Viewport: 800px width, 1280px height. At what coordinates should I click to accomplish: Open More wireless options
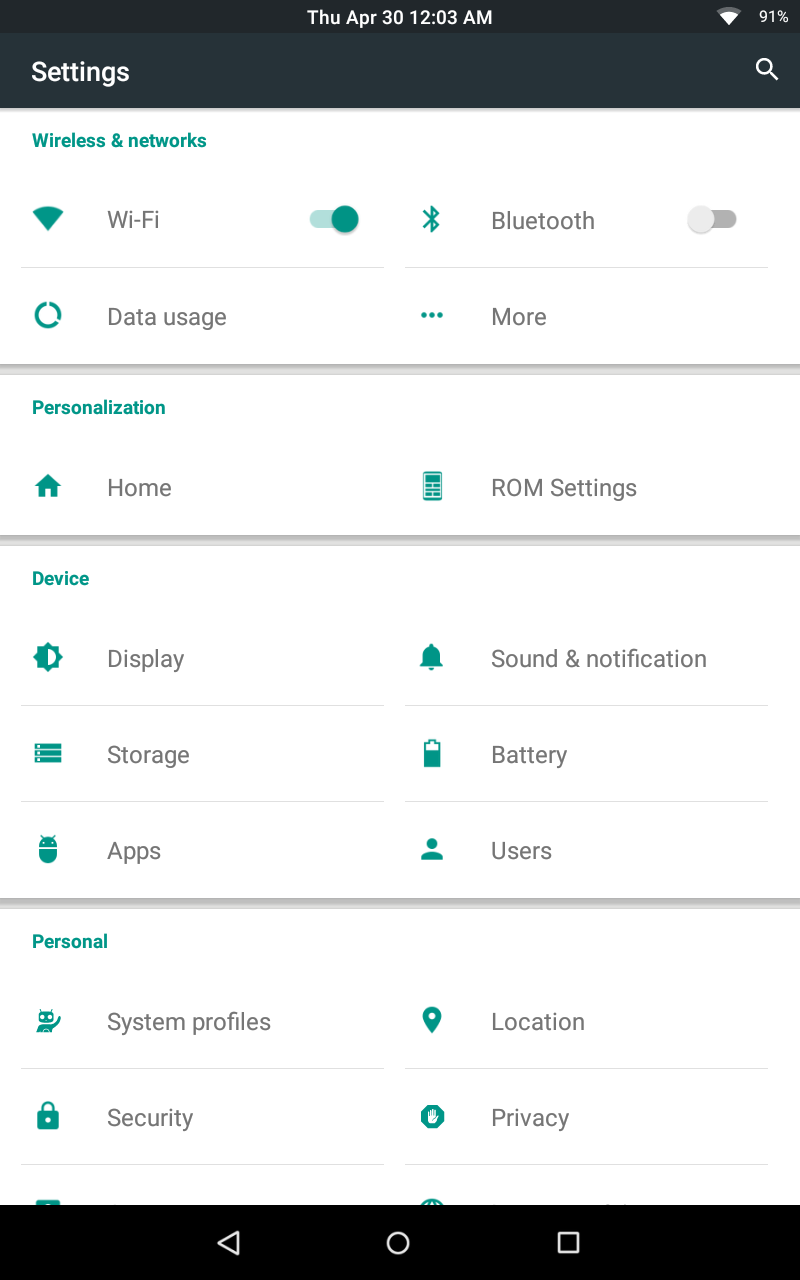(586, 316)
